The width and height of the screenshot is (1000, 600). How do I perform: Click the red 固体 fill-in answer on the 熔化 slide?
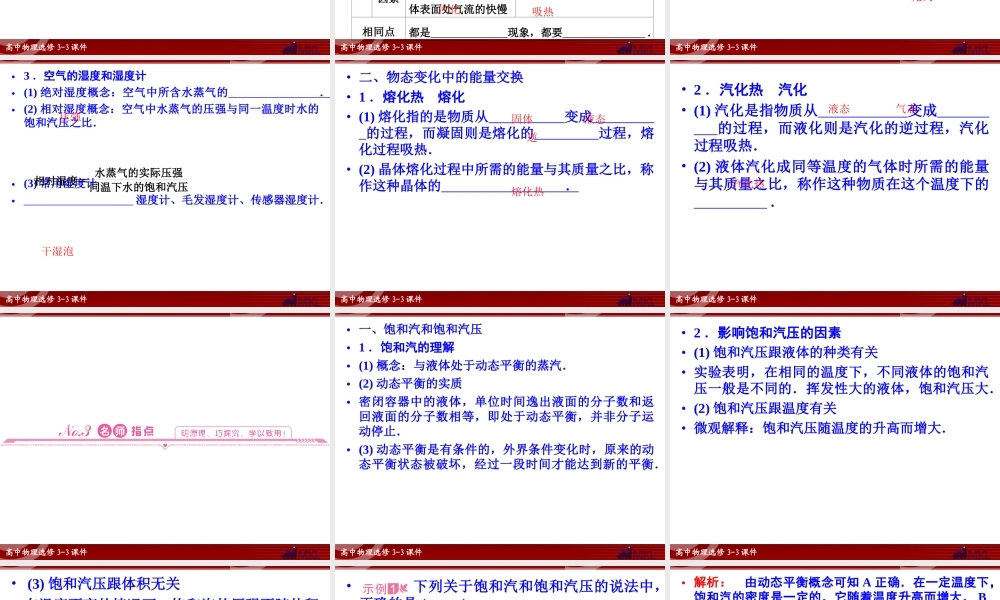click(x=521, y=118)
